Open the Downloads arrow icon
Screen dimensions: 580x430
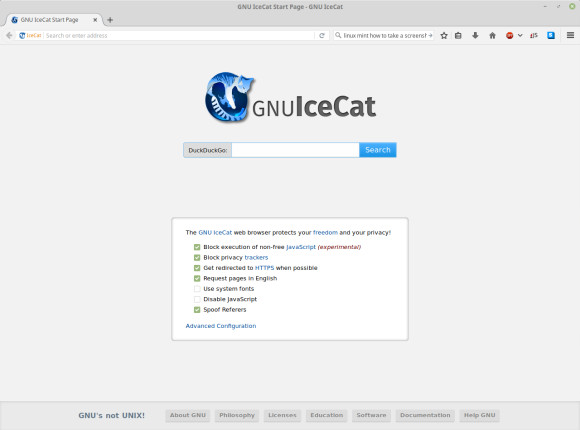[x=475, y=36]
